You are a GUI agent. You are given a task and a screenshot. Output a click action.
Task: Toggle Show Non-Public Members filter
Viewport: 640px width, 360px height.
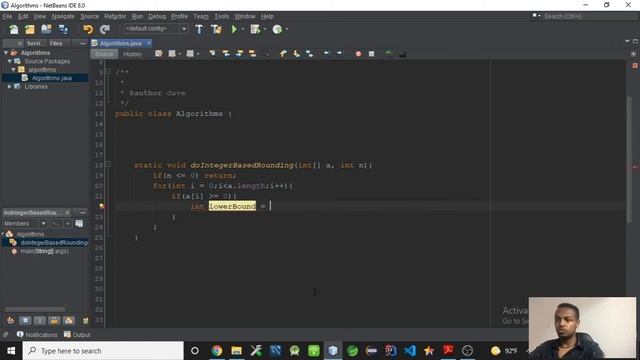click(54, 320)
